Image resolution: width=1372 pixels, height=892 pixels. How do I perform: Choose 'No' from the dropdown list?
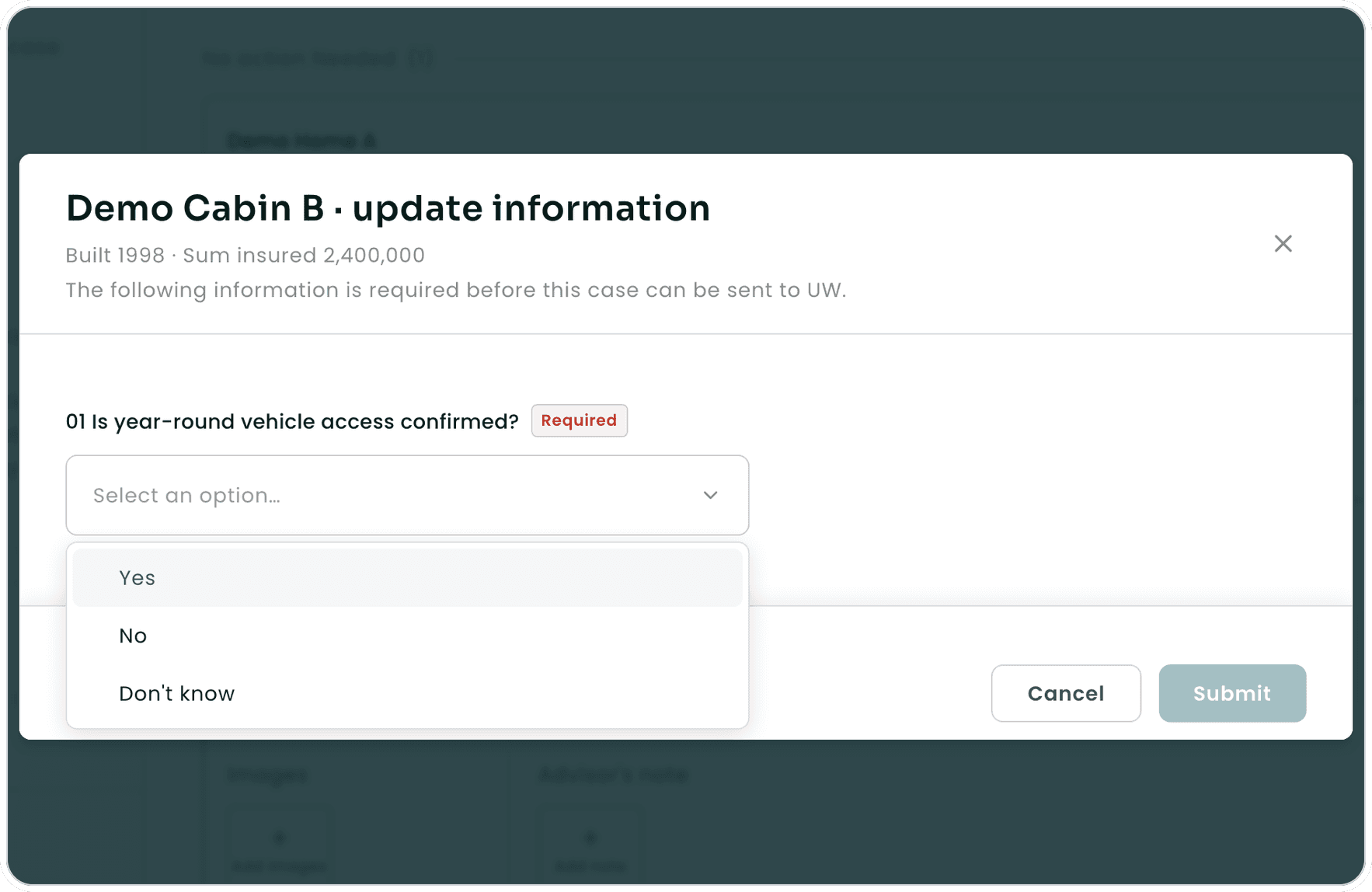coord(407,636)
